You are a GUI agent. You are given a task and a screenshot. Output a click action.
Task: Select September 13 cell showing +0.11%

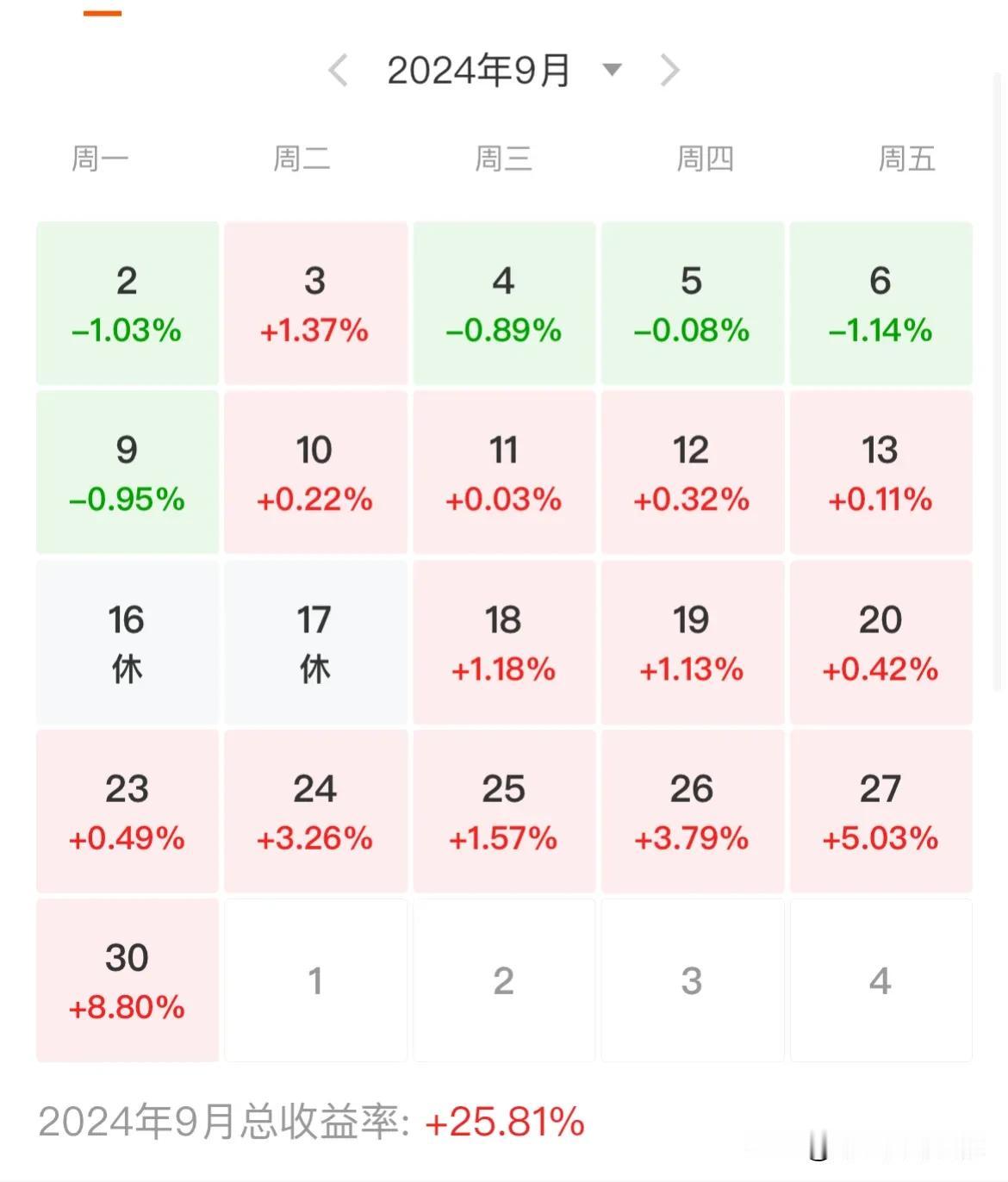[880, 472]
